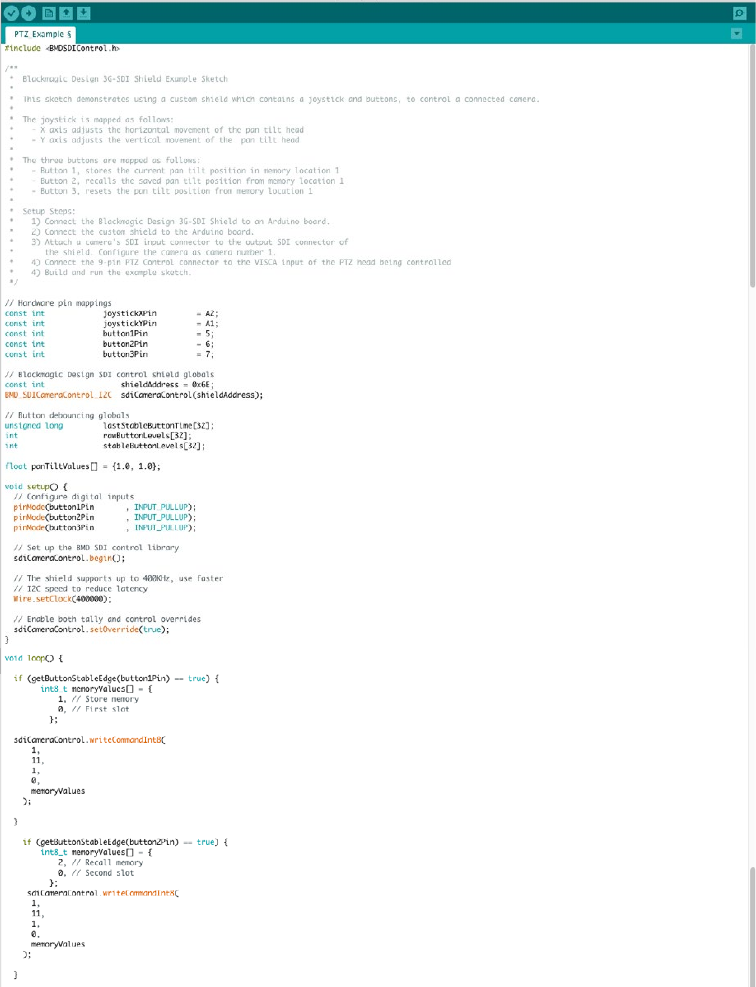This screenshot has width=756, height=987.
Task: Click the sdiCameraControl.setOverride(true); line
Action: click(x=91, y=629)
